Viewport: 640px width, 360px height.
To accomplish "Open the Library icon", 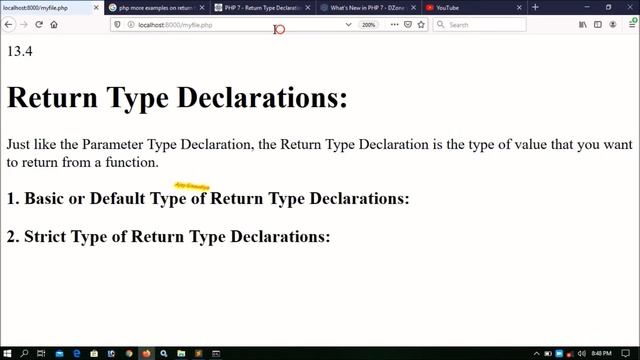I will pos(583,24).
